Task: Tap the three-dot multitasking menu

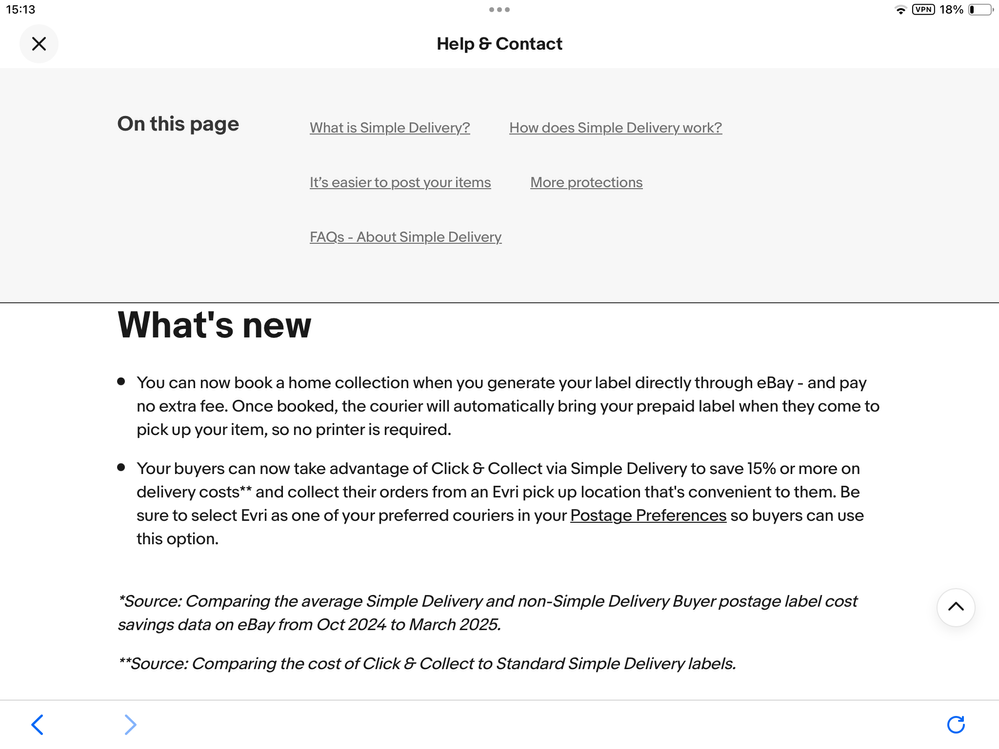Action: [x=499, y=10]
